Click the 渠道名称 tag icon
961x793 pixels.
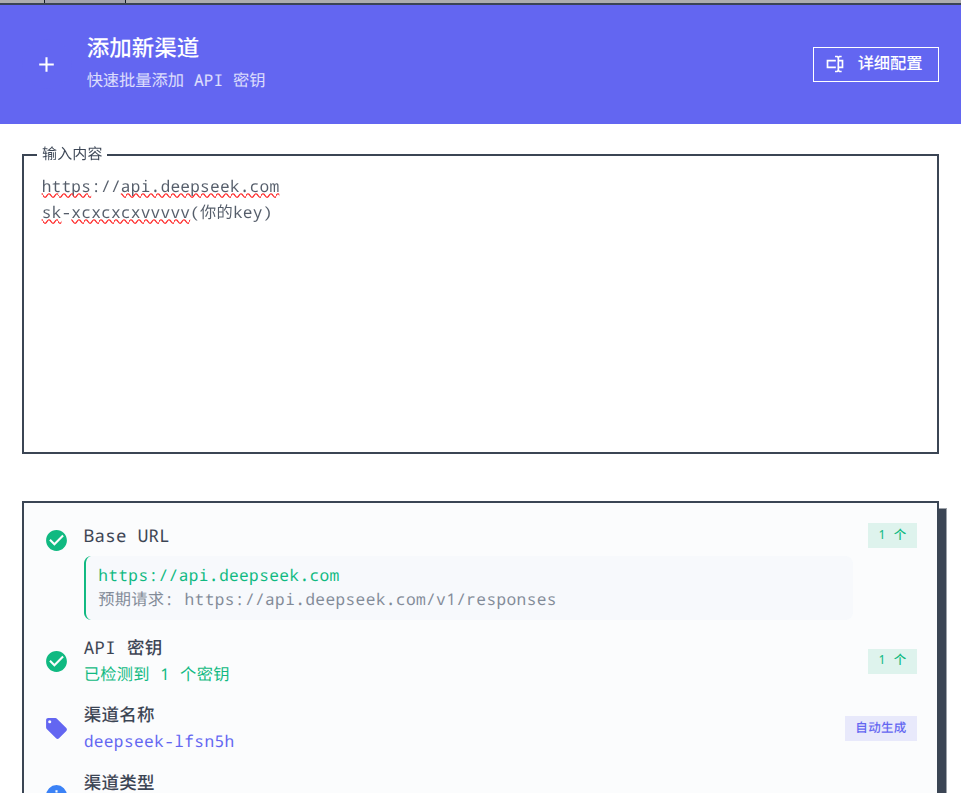point(56,728)
